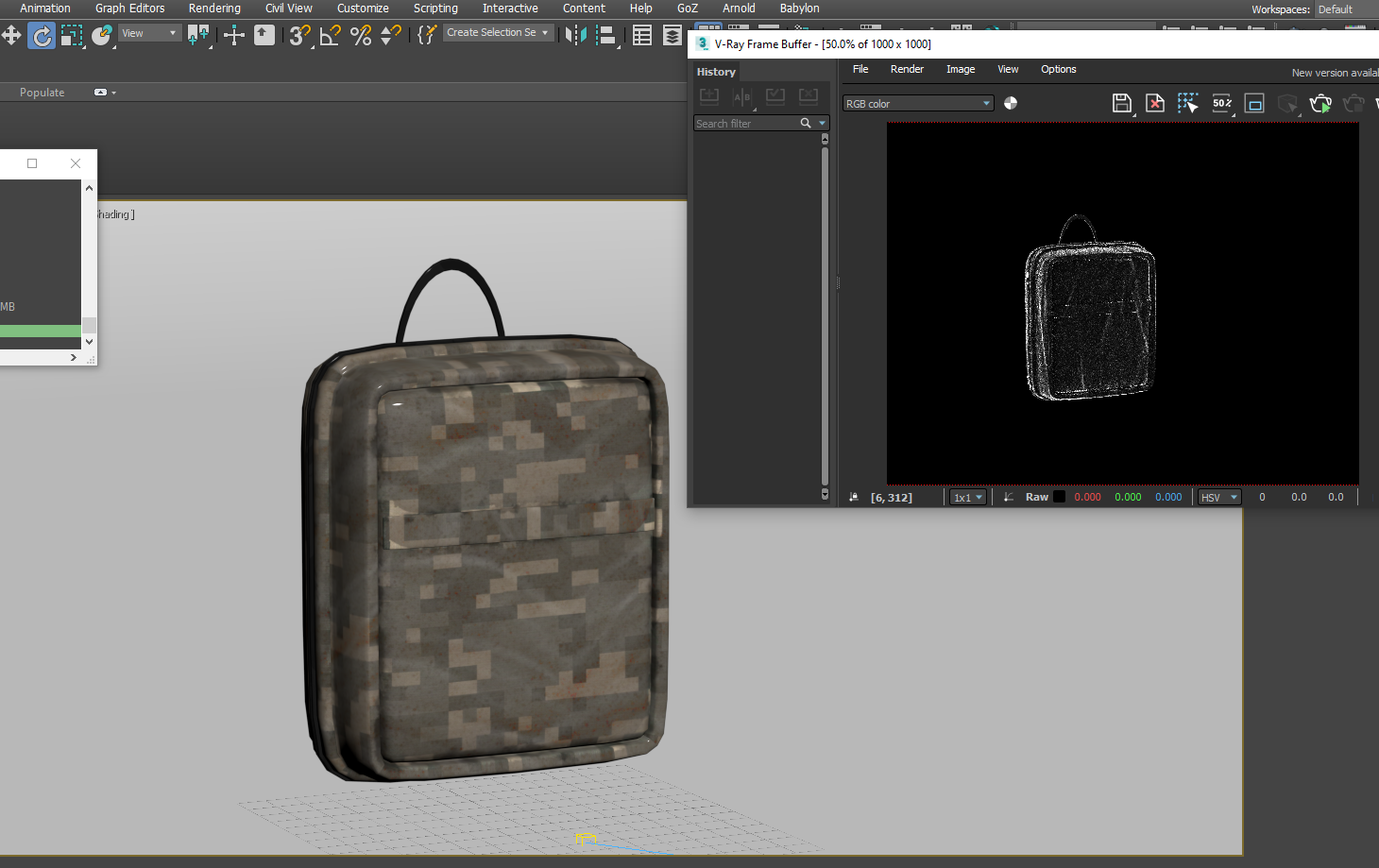The height and width of the screenshot is (868, 1379).
Task: Click the Populate ribbon tab label
Action: point(43,93)
